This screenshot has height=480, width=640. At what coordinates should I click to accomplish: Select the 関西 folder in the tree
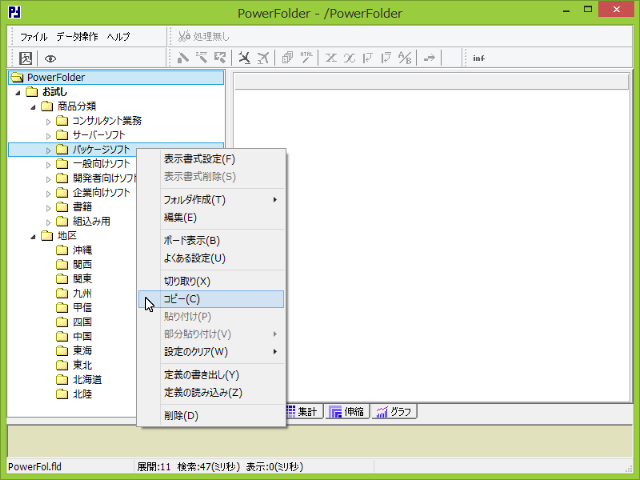coord(82,264)
